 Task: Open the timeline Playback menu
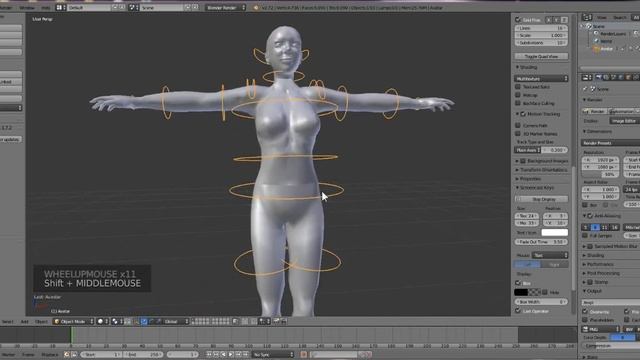point(50,355)
